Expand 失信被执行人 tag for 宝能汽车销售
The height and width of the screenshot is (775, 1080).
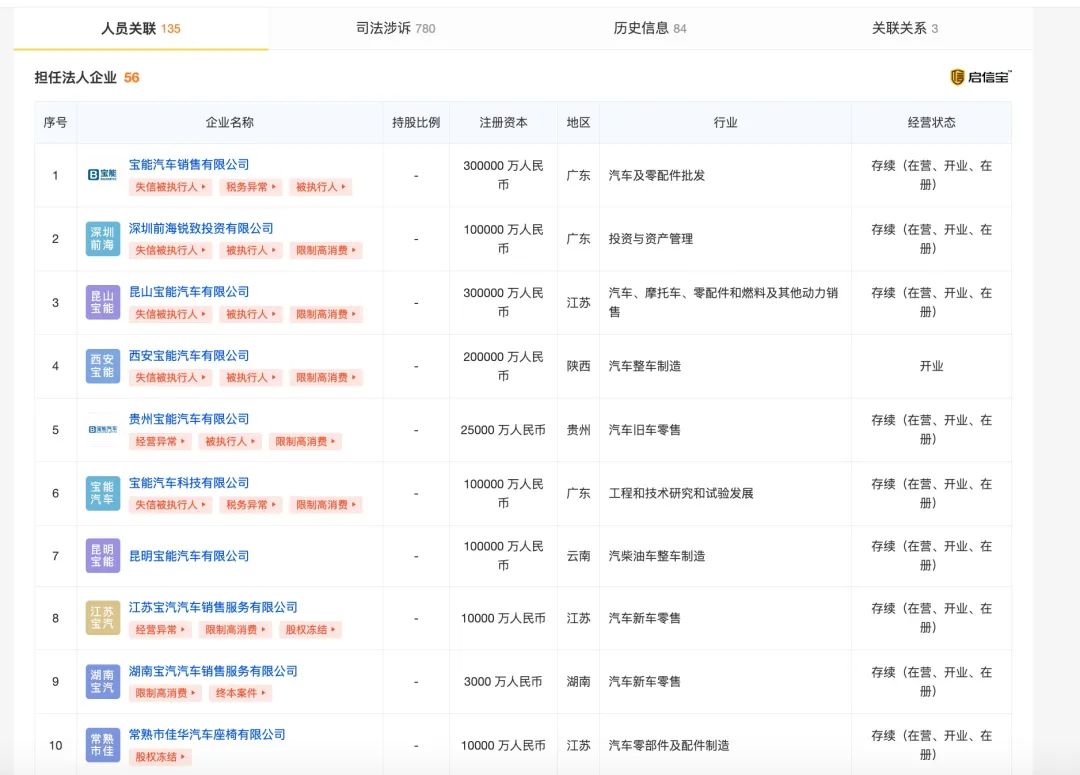coord(170,187)
